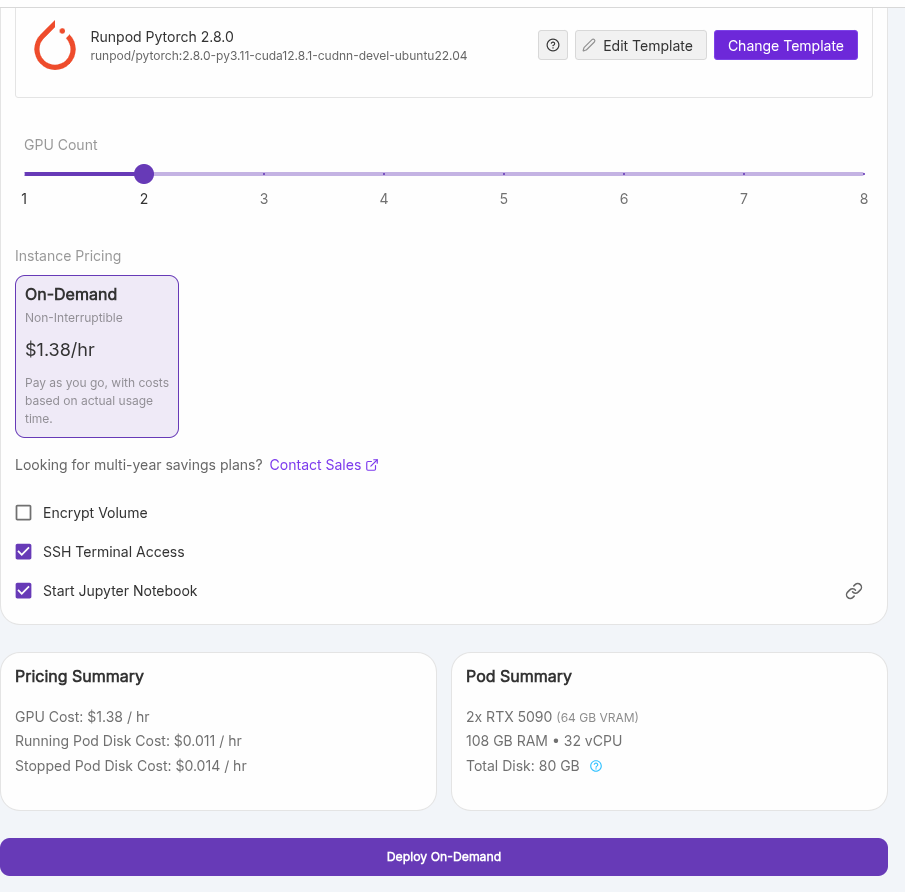
Task: Disable the Start Jupyter Notebook checkbox
Action: click(x=24, y=591)
